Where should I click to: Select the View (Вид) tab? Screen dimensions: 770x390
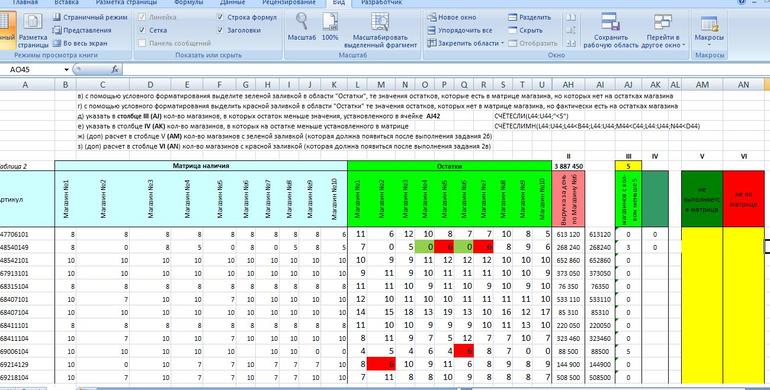338,2
